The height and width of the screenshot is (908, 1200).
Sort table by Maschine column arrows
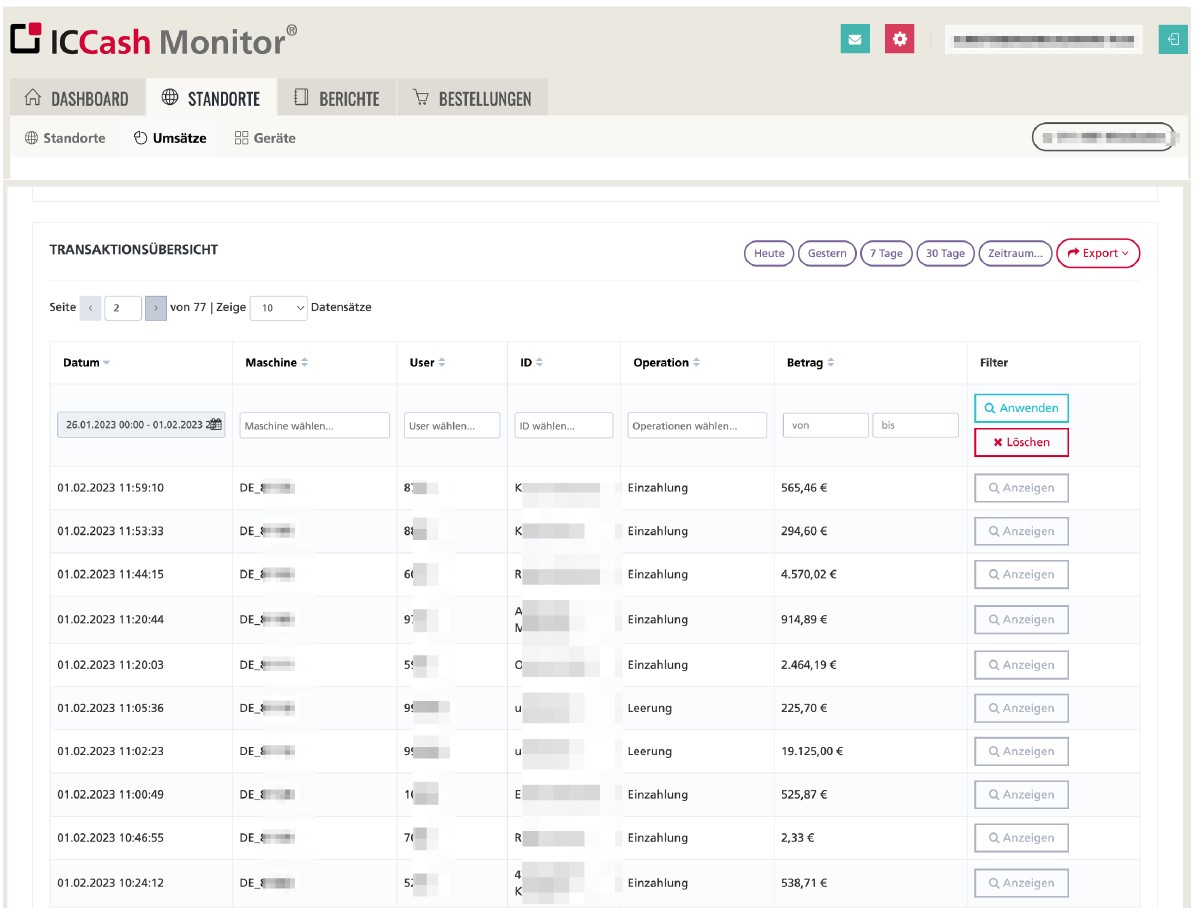pyautogui.click(x=304, y=363)
